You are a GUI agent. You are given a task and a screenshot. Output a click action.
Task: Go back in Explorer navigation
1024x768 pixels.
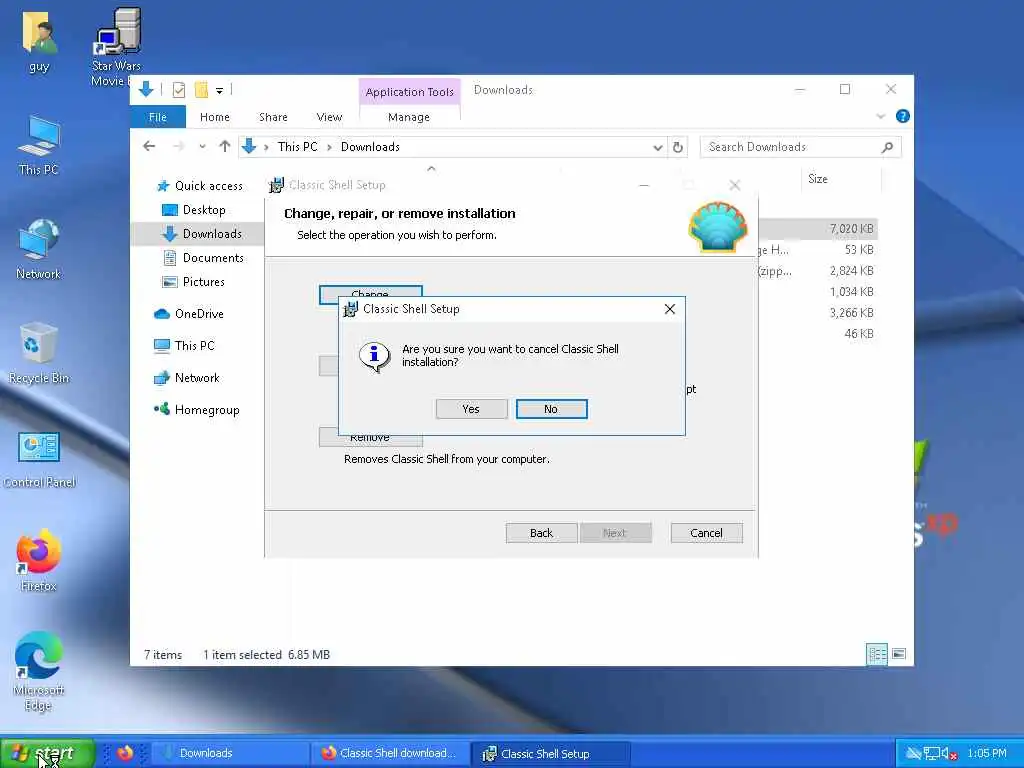[x=149, y=146]
